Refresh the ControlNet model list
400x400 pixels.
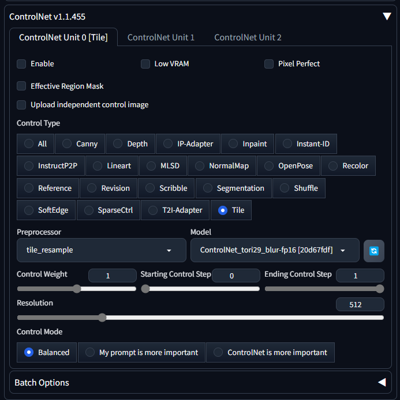(x=374, y=251)
